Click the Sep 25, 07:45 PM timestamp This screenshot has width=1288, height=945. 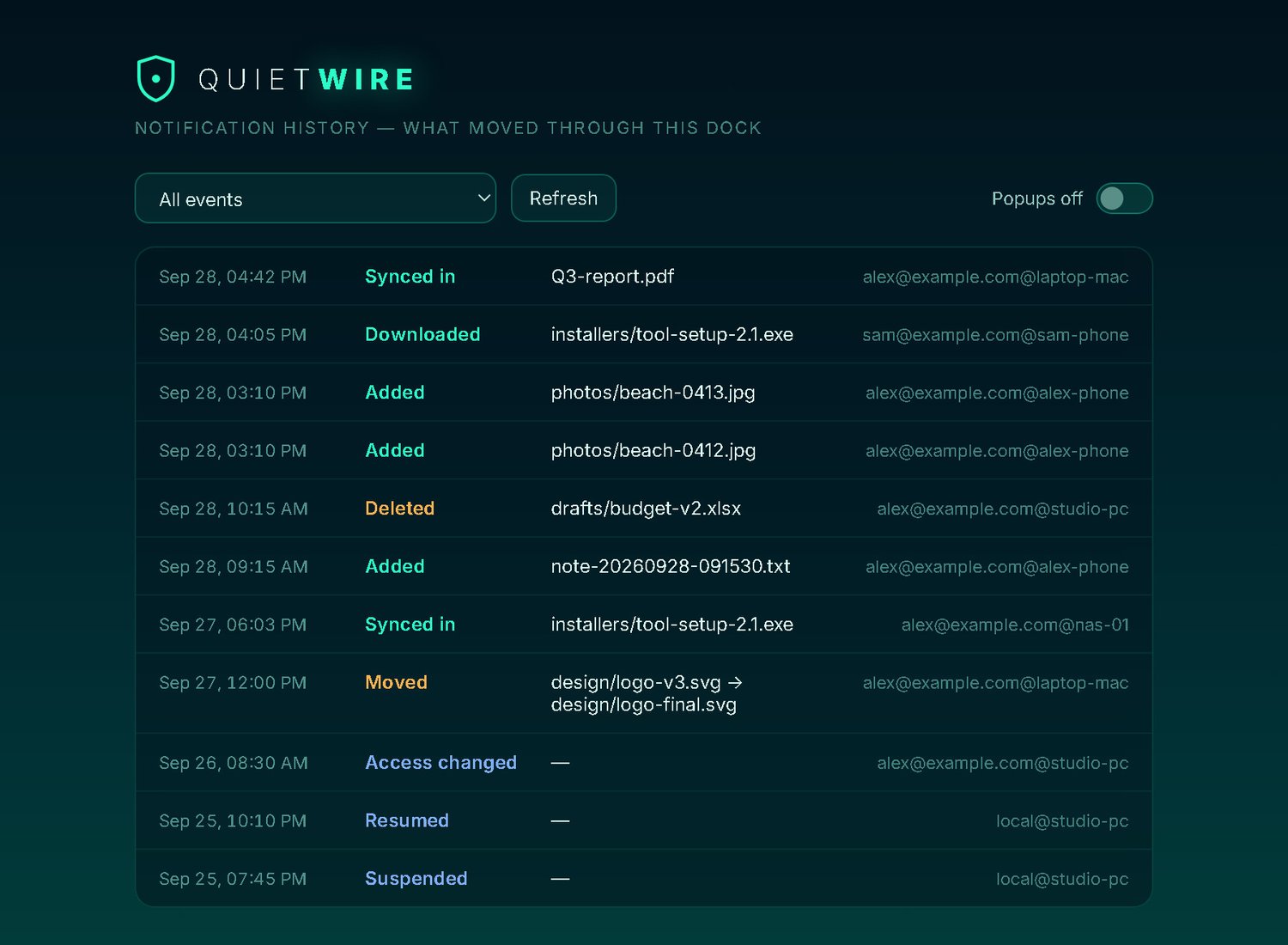tap(233, 879)
